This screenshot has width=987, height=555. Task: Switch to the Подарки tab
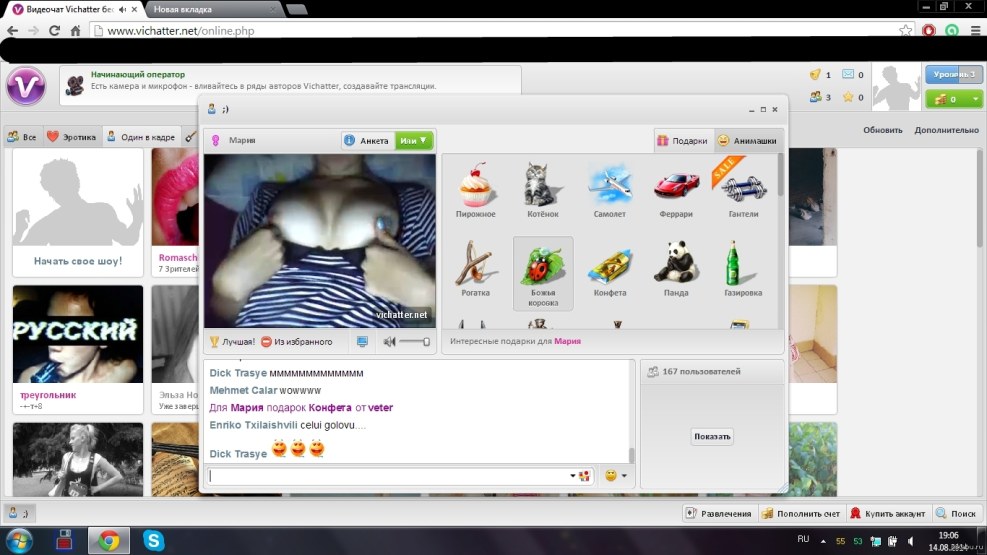tap(683, 141)
